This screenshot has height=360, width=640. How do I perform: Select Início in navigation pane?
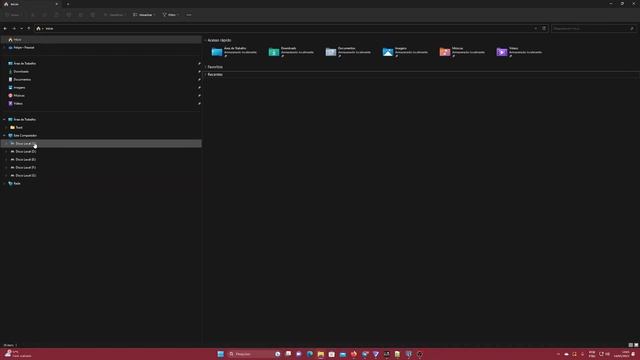(101, 40)
